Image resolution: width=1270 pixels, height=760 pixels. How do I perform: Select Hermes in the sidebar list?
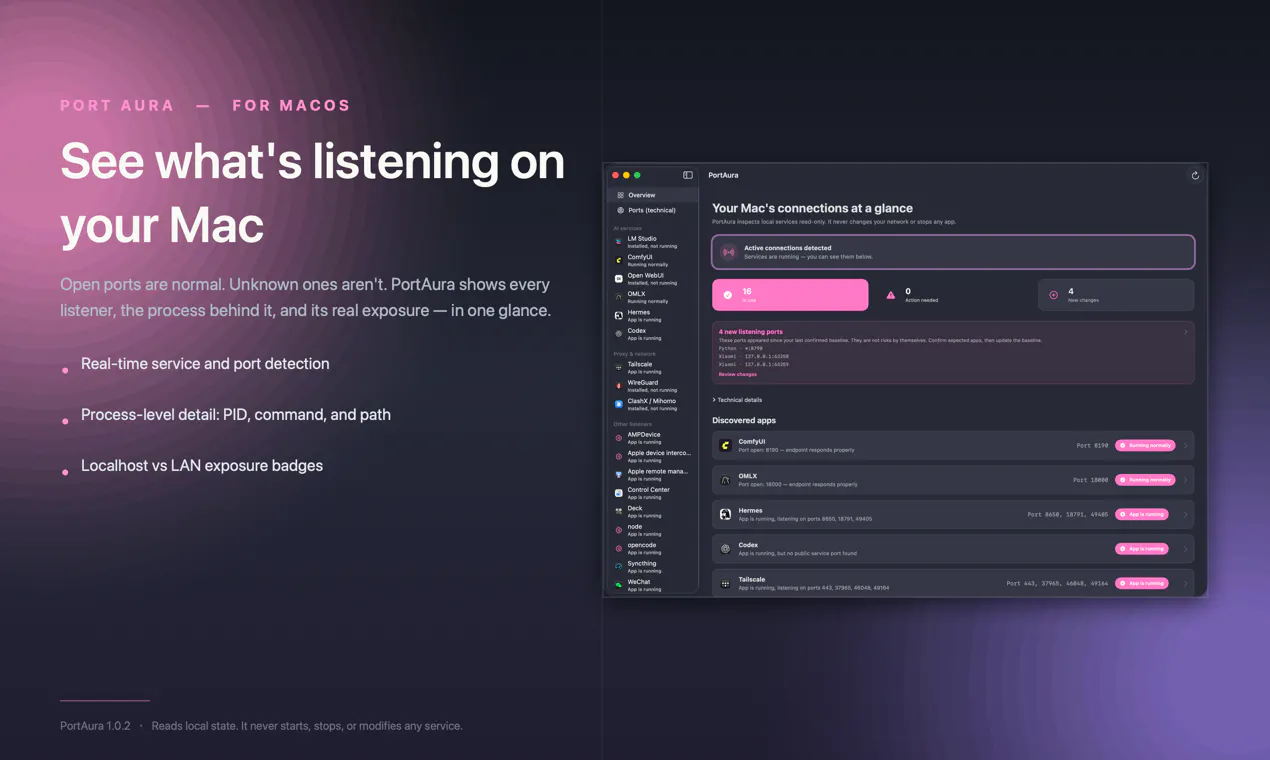pyautogui.click(x=653, y=315)
